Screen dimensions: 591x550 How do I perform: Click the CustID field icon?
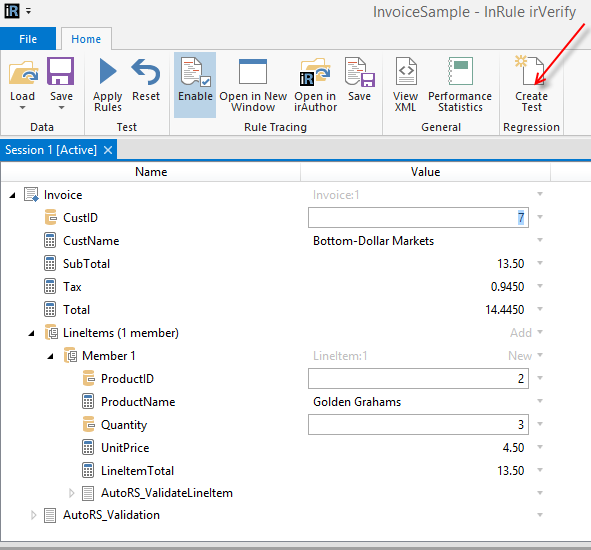(51, 218)
